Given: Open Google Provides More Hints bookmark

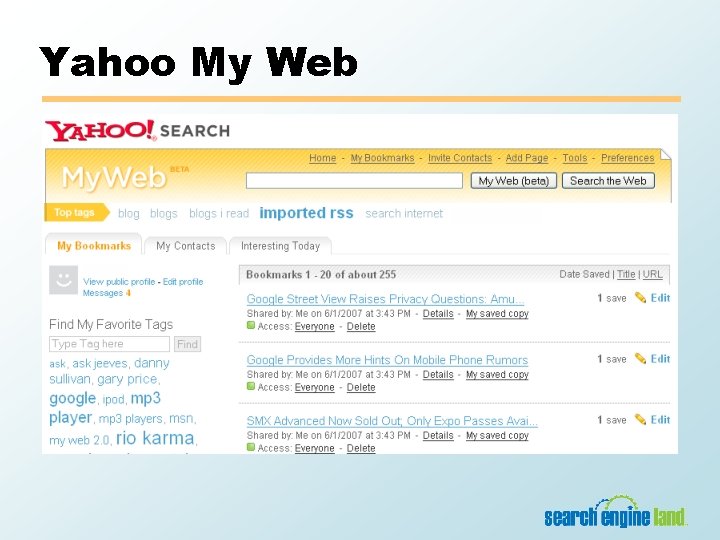Looking at the screenshot, I should point(387,360).
